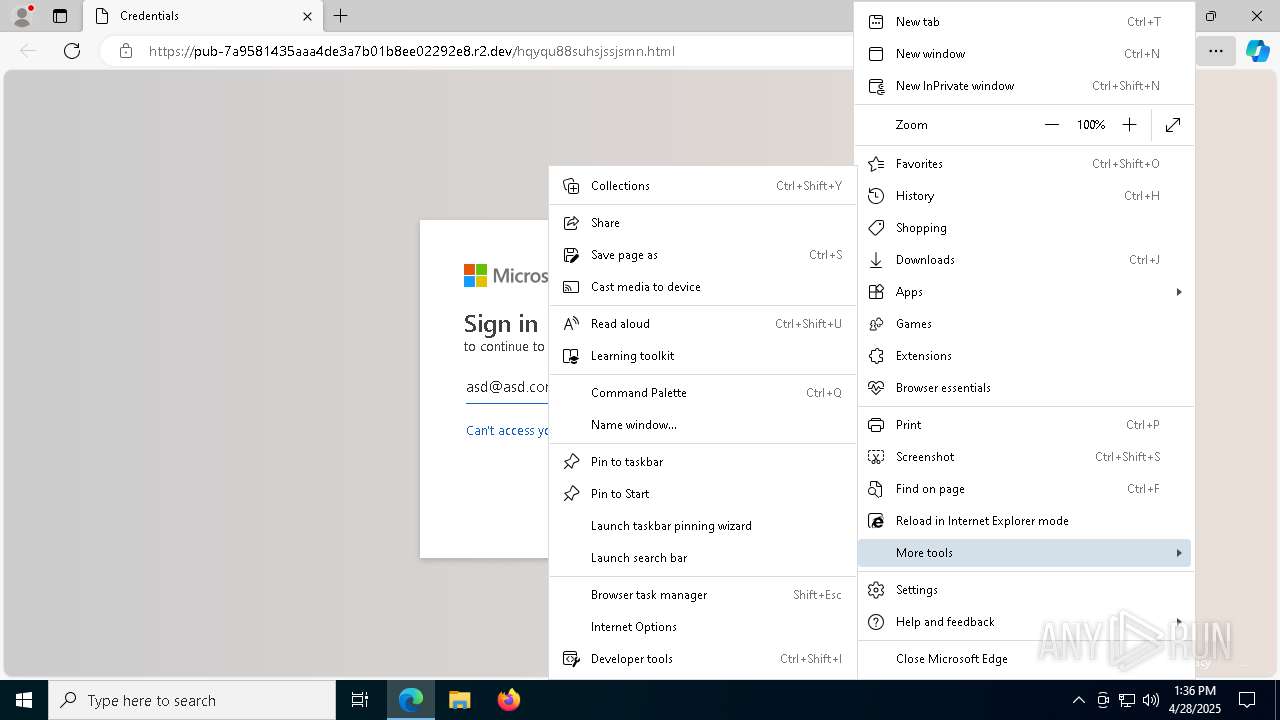Click the New tab icon in the menu
1280x720 pixels.
[876, 22]
